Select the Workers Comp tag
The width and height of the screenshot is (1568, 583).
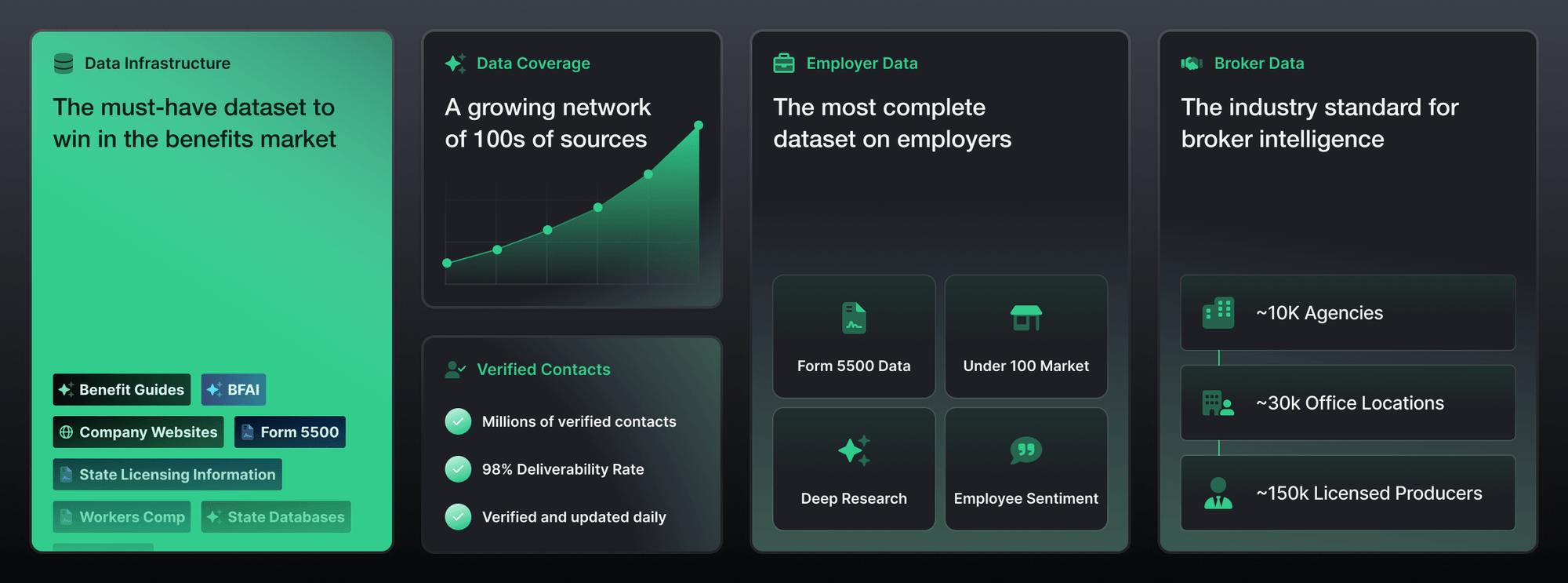[122, 517]
